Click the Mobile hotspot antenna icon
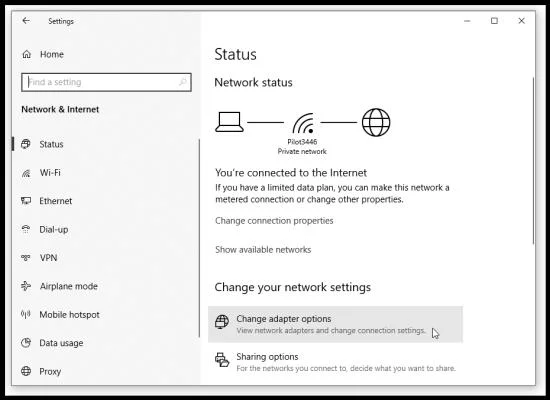 tap(26, 314)
